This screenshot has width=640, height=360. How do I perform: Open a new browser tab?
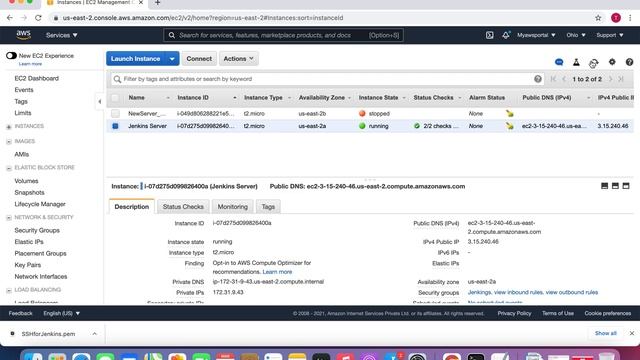(x=158, y=3)
